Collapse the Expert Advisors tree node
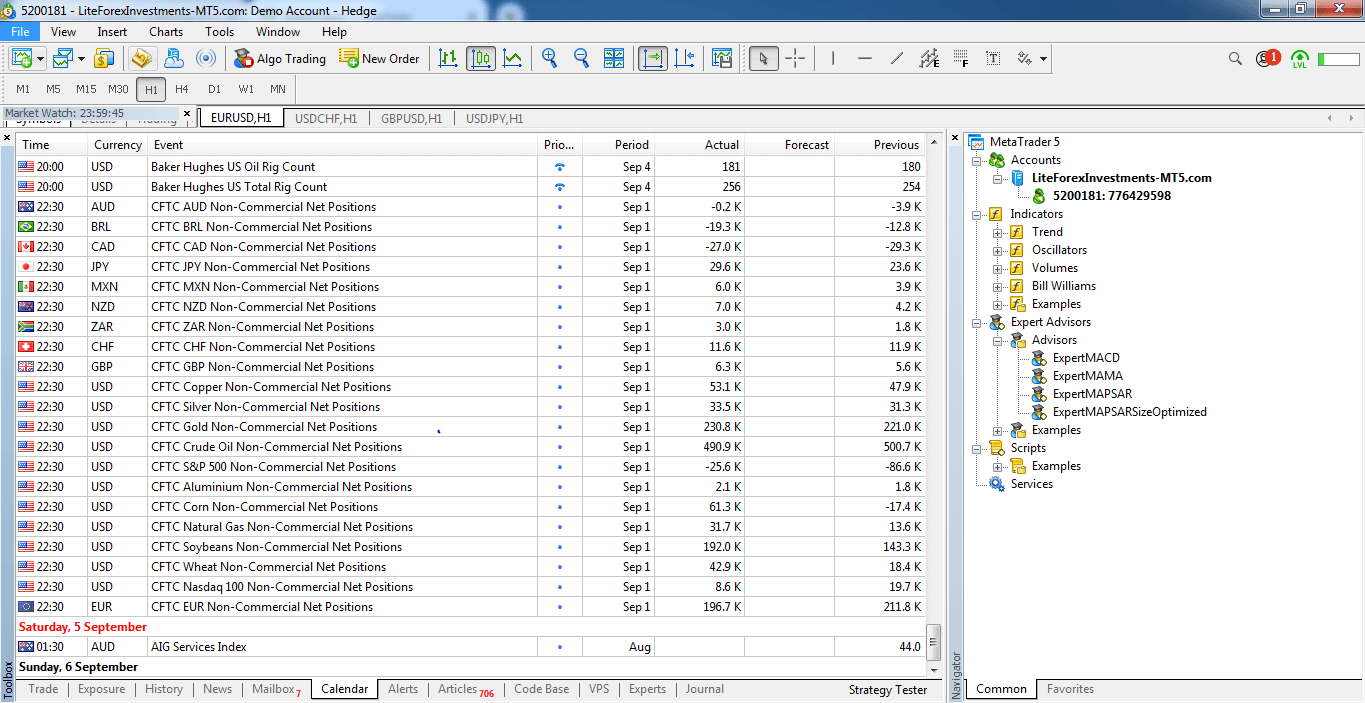Viewport: 1365px width, 703px height. (x=977, y=322)
